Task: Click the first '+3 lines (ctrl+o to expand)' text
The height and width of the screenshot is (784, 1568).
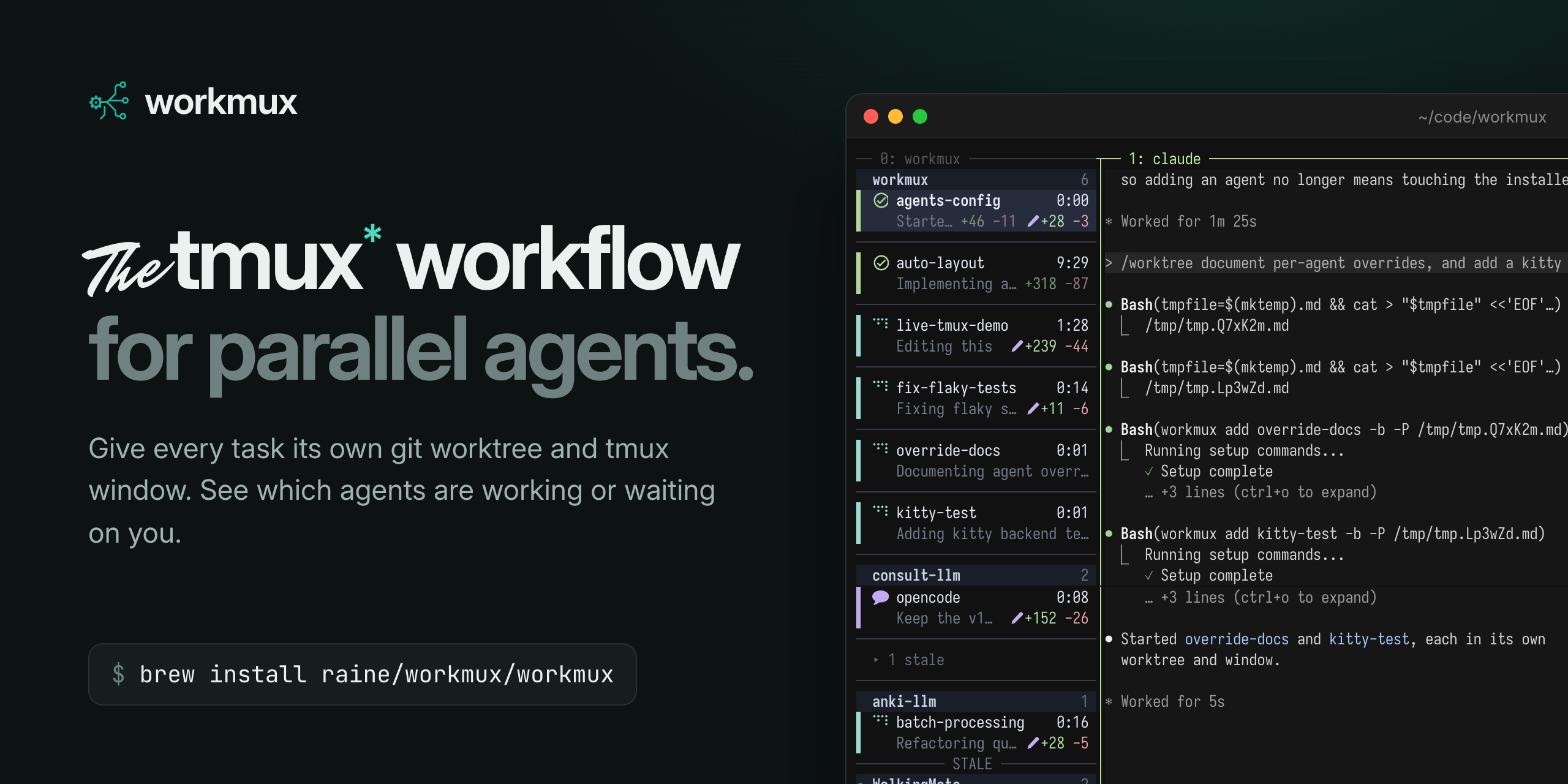Action: click(1261, 492)
